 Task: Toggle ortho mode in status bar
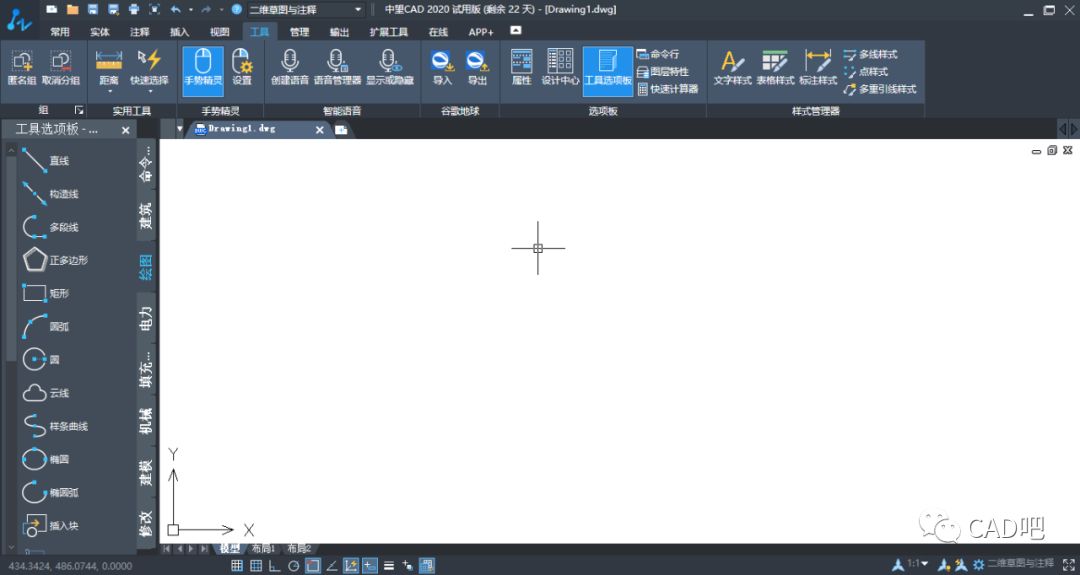tap(274, 566)
